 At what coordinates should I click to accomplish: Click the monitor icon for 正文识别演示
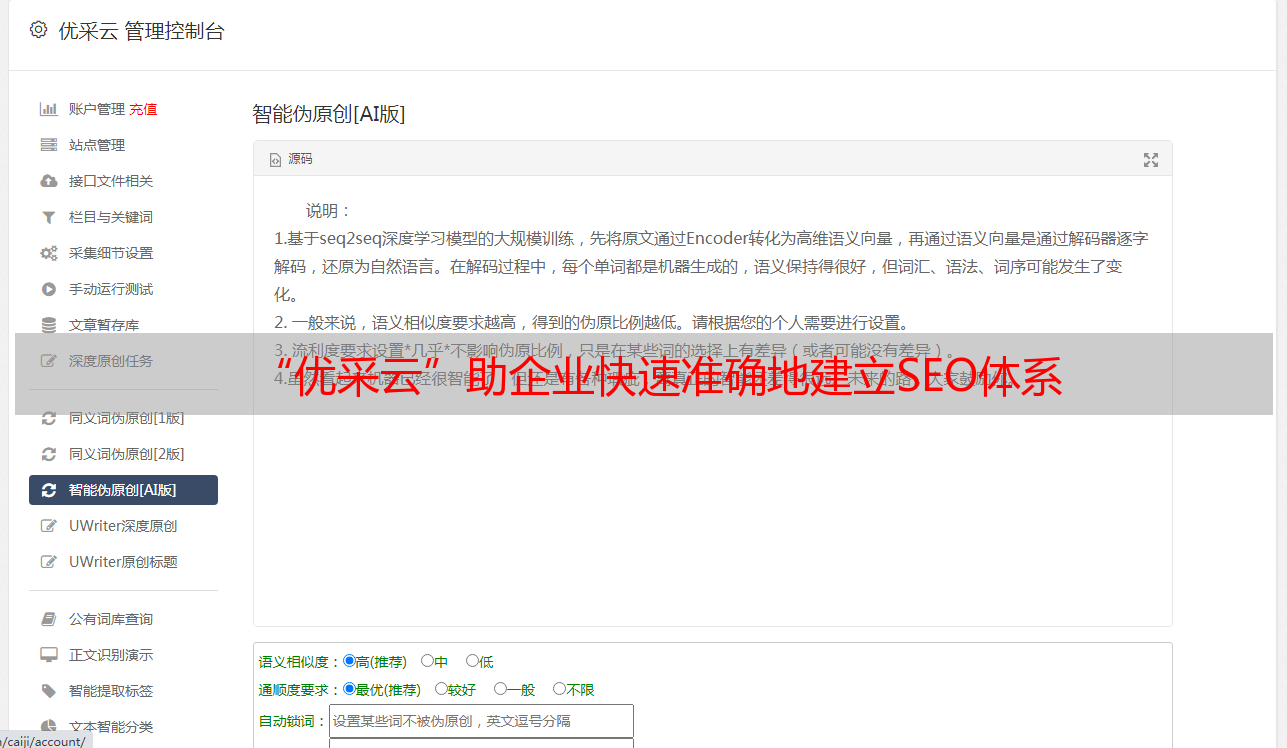pos(48,655)
